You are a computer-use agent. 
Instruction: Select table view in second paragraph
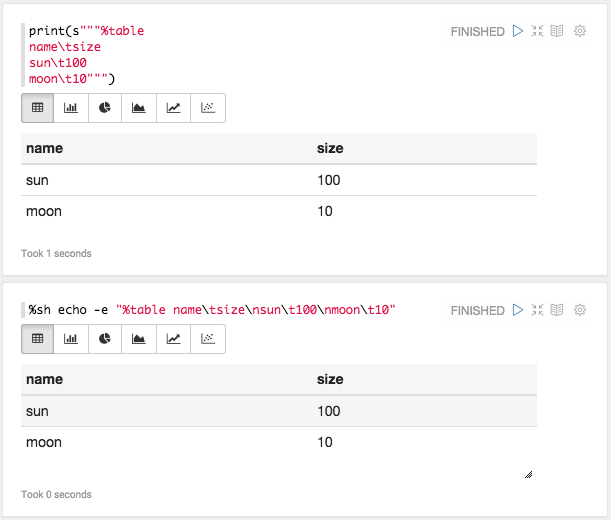pos(38,339)
